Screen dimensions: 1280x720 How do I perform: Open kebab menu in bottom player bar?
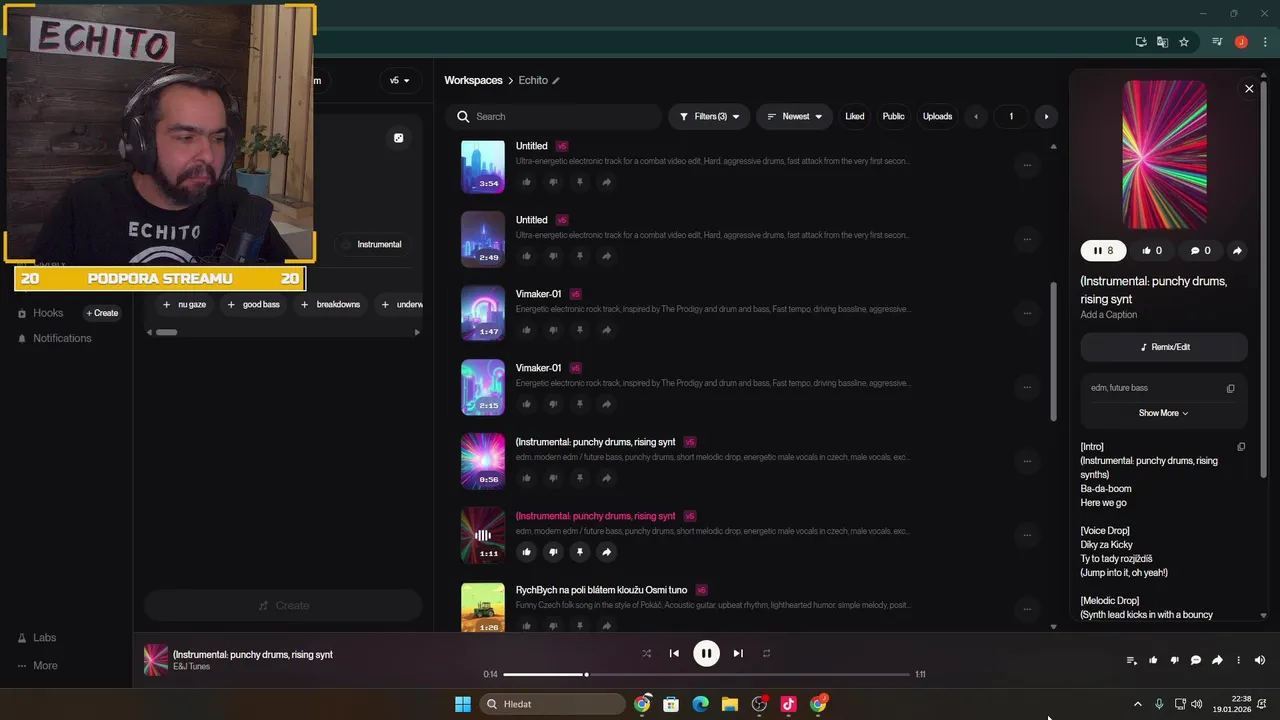tap(1238, 660)
